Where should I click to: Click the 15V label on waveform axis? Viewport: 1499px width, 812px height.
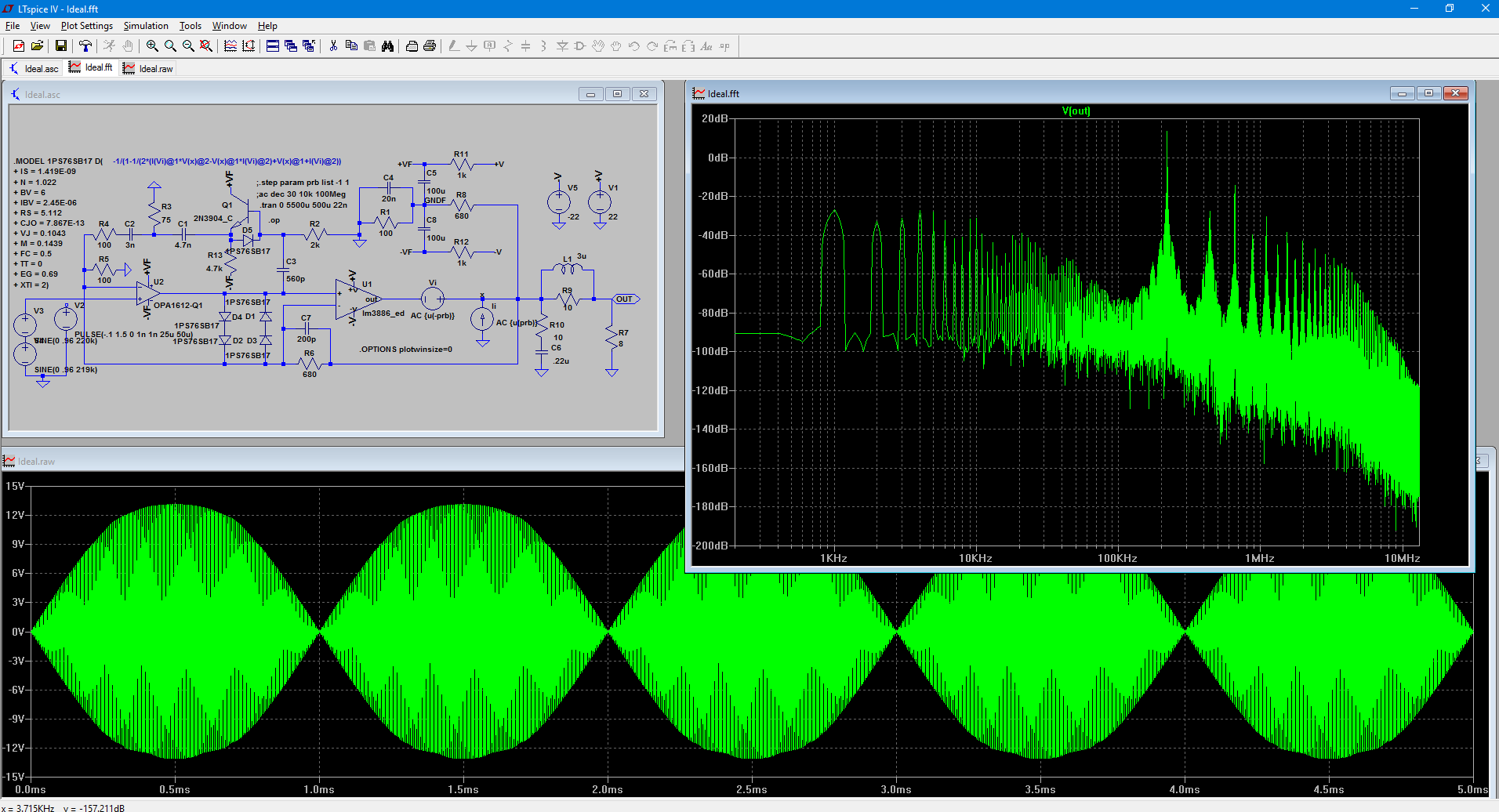[x=15, y=486]
